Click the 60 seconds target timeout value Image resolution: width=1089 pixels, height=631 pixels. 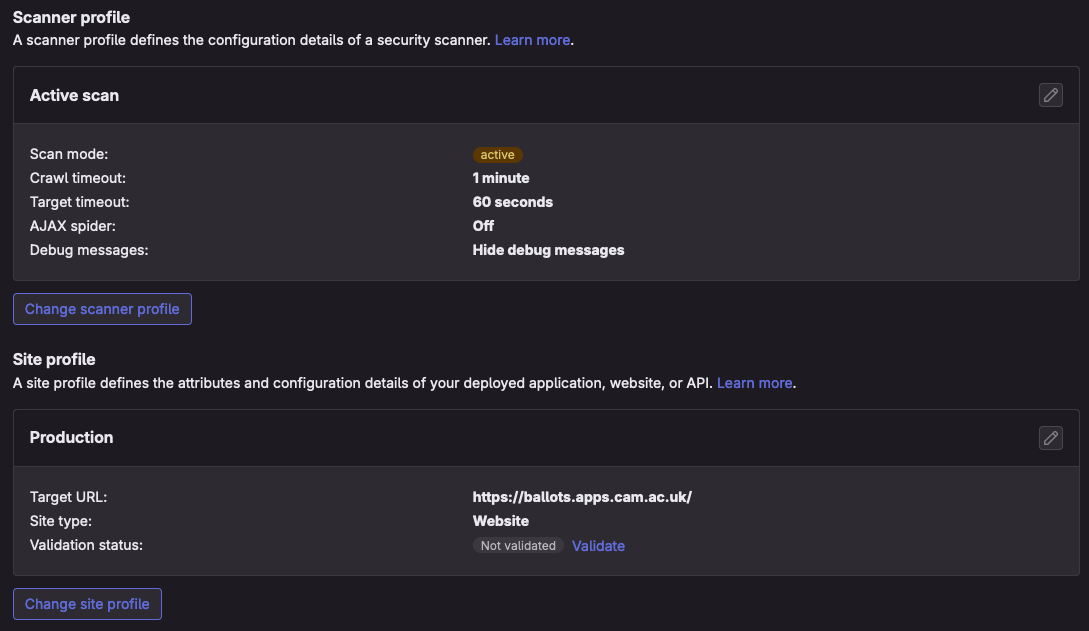coord(512,202)
